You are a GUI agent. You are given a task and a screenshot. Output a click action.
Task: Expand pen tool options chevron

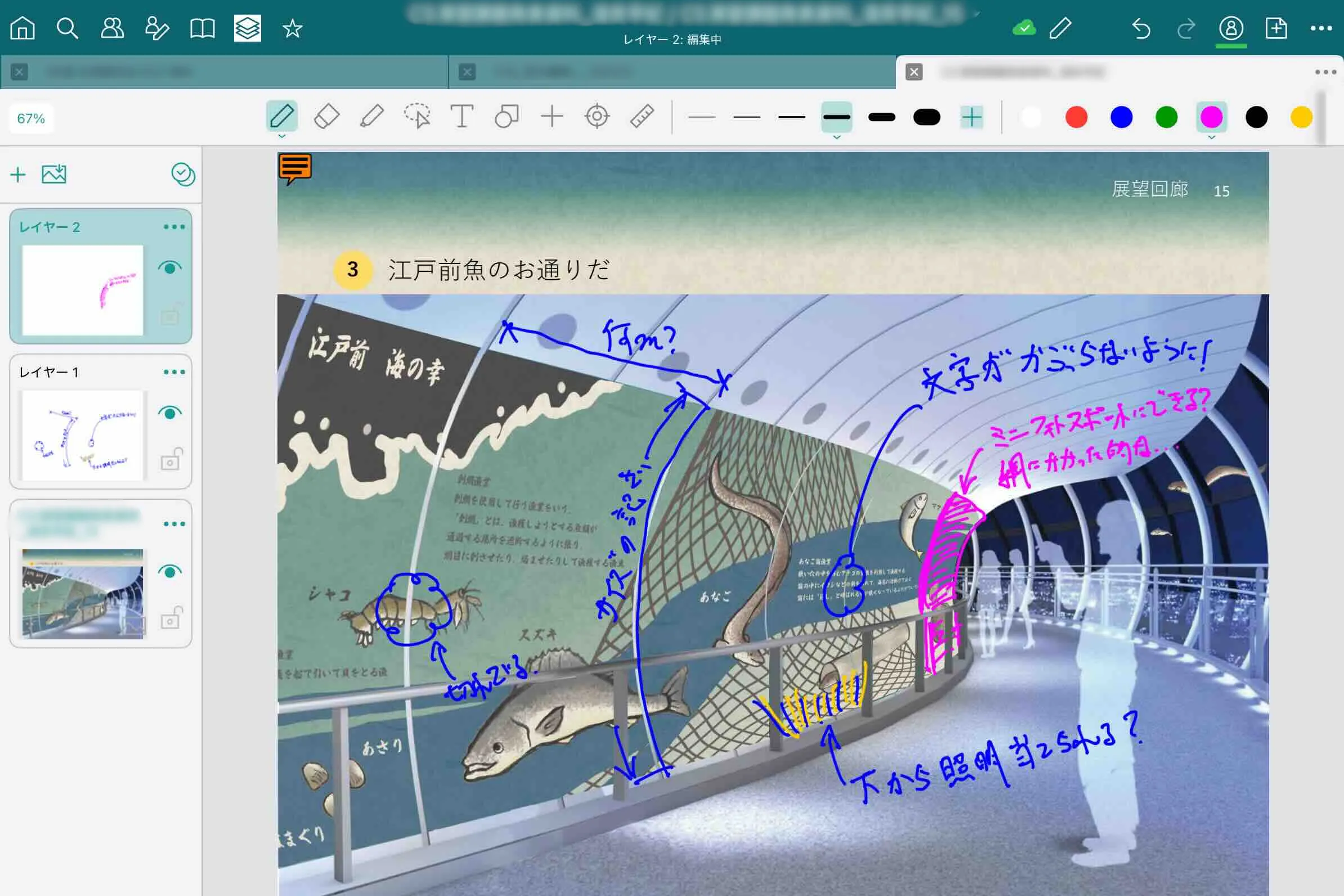(282, 137)
